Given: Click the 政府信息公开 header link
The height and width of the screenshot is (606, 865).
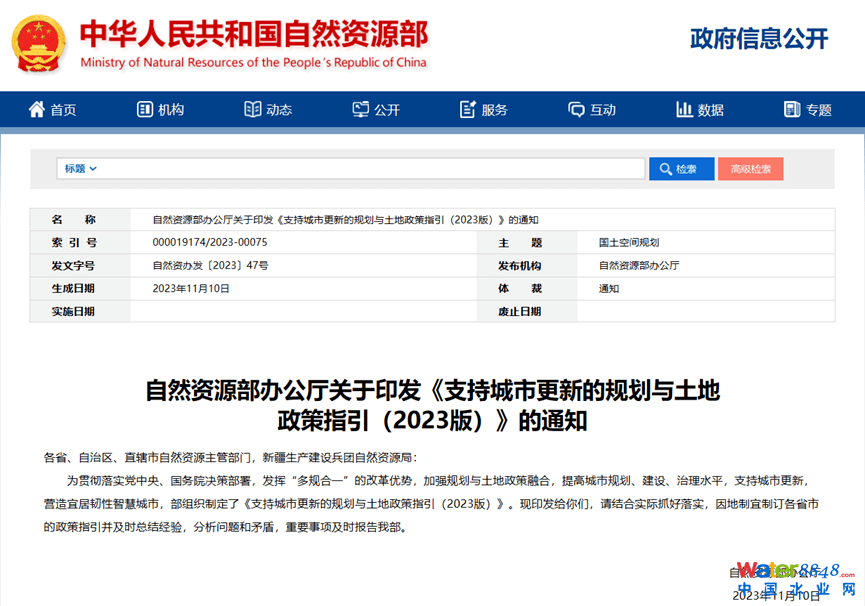Looking at the screenshot, I should 759,39.
